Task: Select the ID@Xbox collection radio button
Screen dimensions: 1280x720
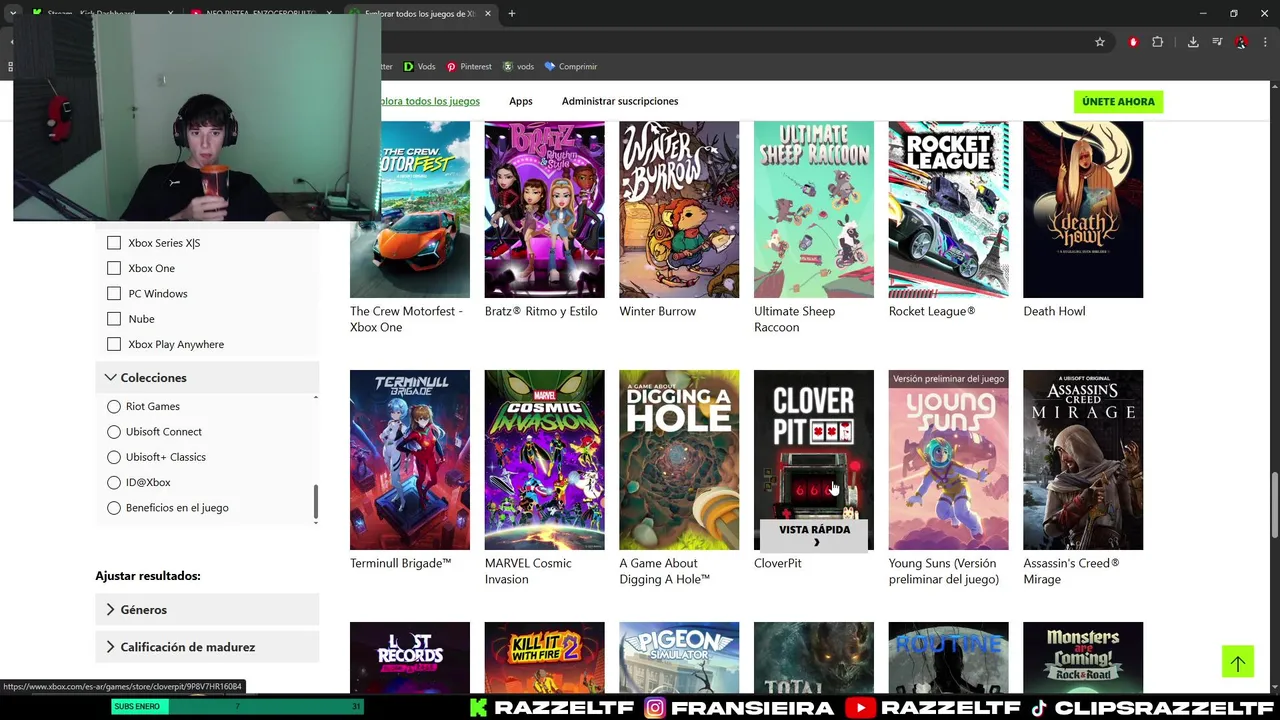Action: (114, 482)
